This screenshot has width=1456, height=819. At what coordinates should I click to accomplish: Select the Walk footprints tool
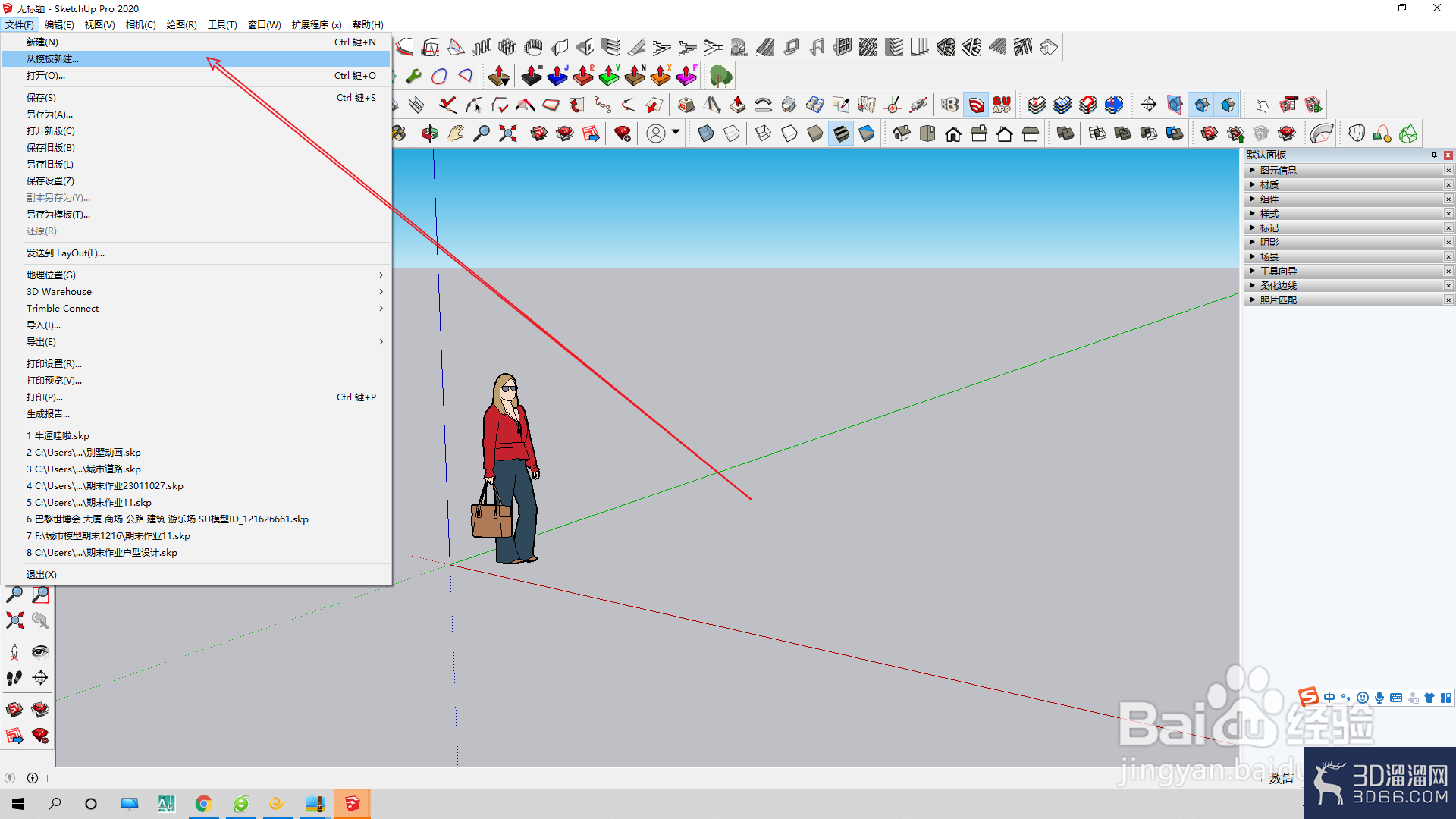pos(14,678)
